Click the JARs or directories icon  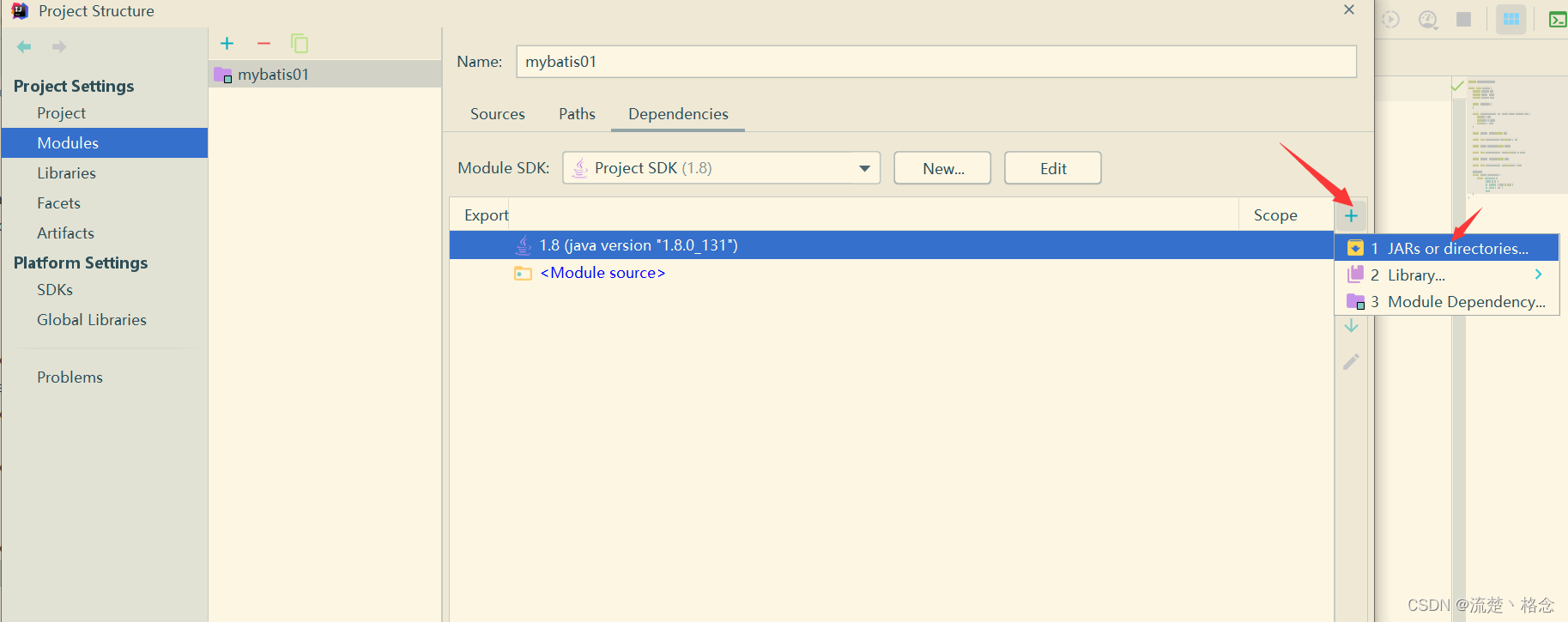(1355, 248)
